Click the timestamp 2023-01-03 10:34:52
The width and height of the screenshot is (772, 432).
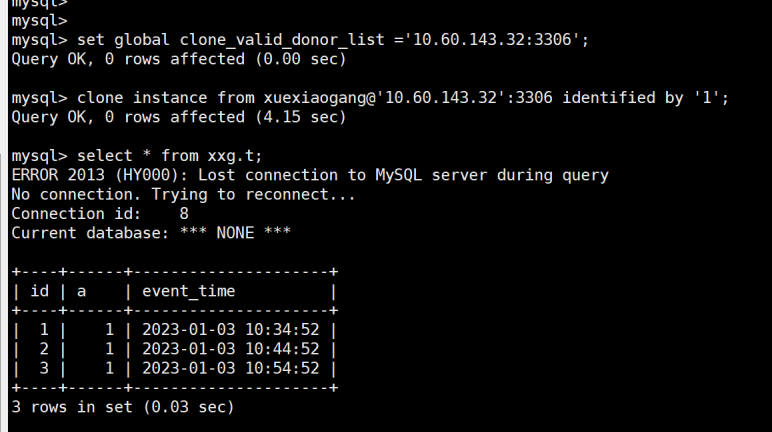pos(230,330)
